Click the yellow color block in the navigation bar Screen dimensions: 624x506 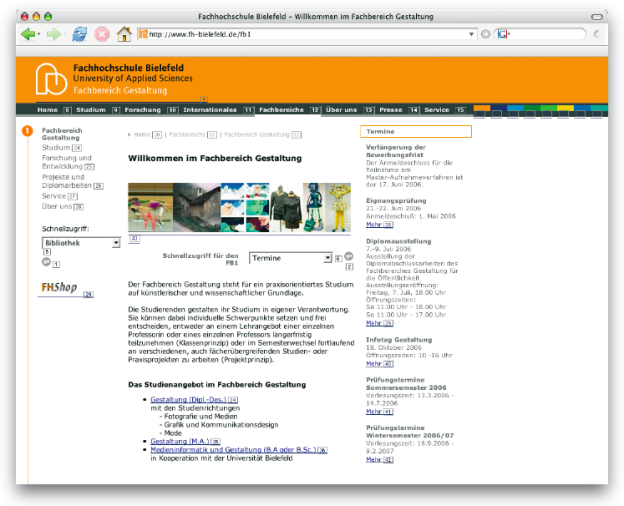tap(566, 108)
